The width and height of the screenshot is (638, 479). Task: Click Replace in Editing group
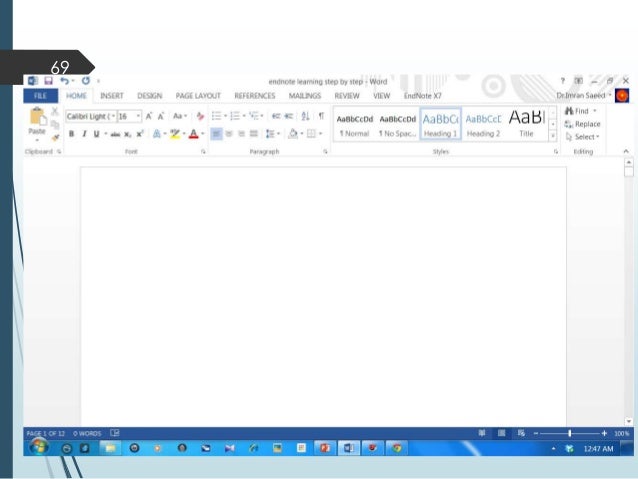pos(583,124)
